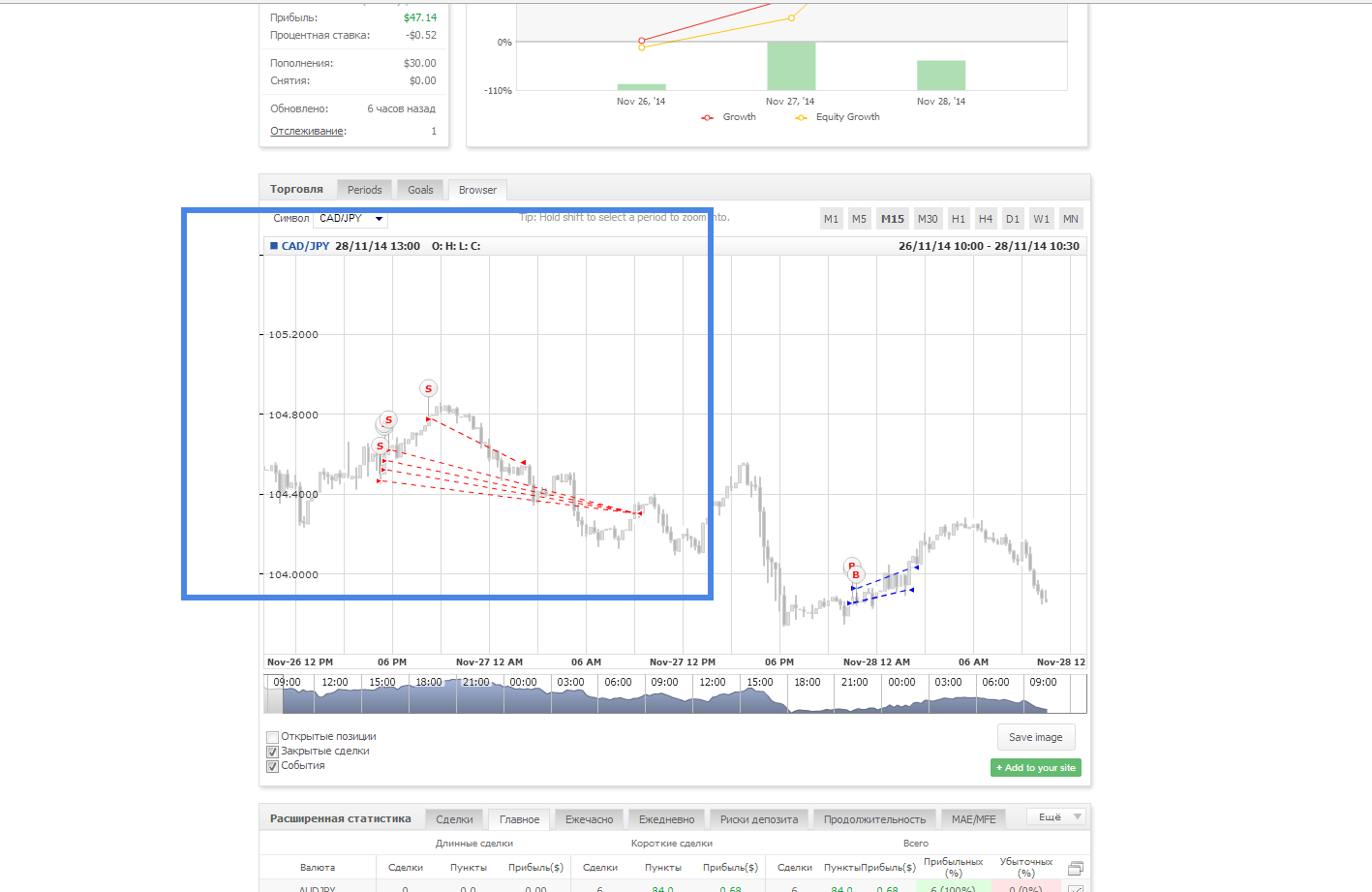Switch to the Ежечасно tab
This screenshot has height=892, width=1372.
[589, 819]
